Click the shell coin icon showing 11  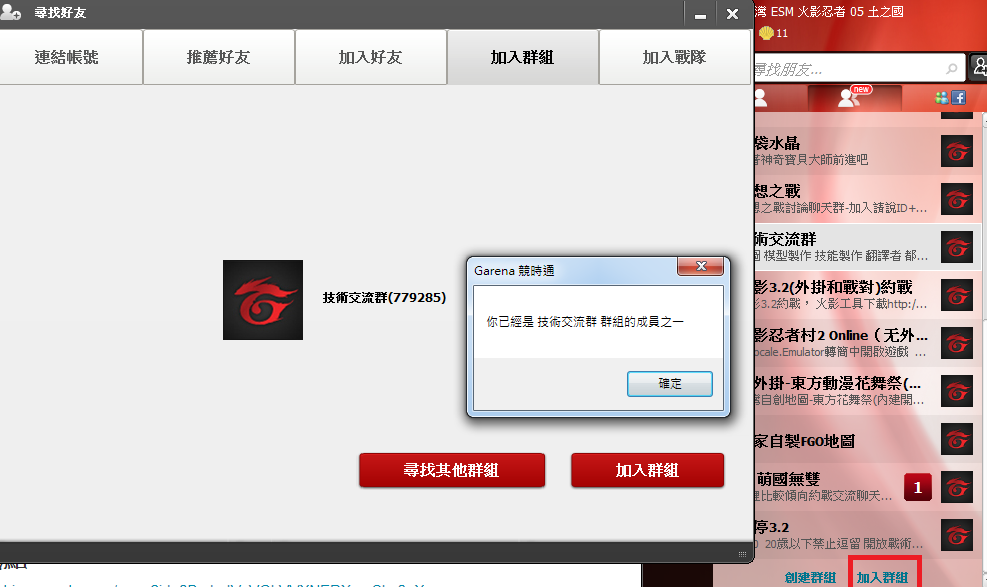point(766,33)
